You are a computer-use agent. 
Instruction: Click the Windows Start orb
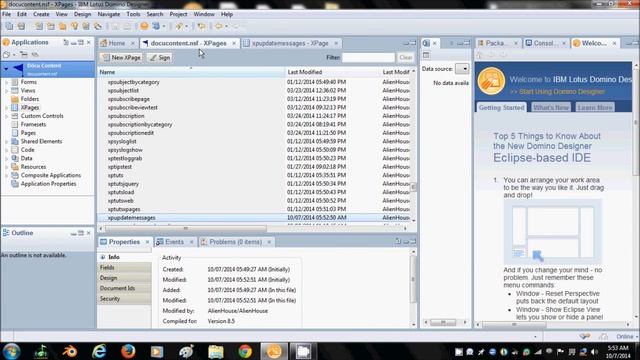coord(11,351)
